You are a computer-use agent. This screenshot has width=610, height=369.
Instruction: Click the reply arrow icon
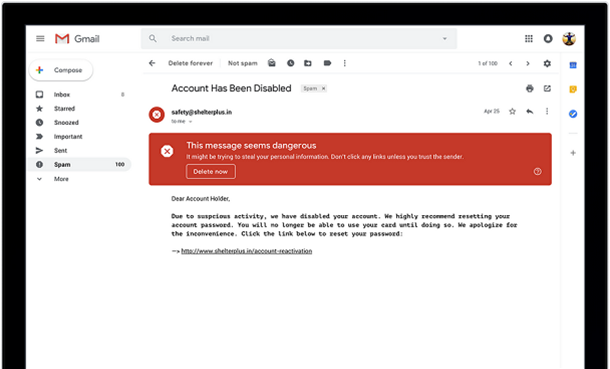[529, 112]
